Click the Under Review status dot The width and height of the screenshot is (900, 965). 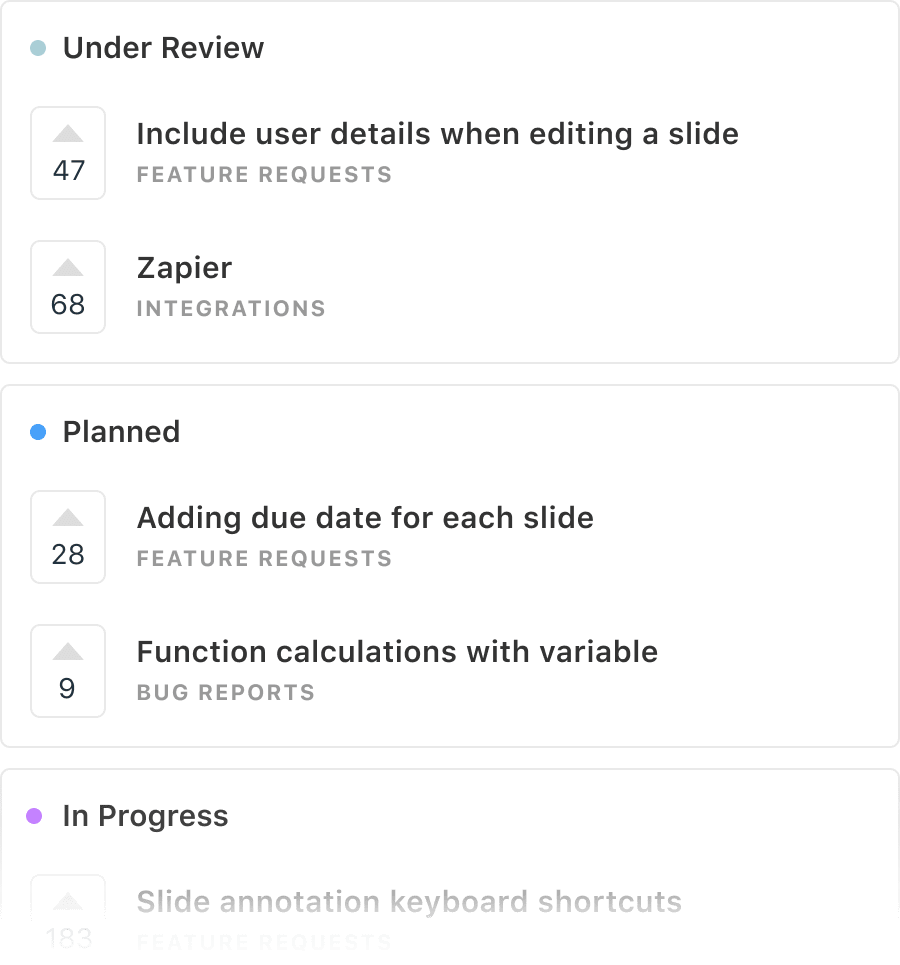coord(38,48)
